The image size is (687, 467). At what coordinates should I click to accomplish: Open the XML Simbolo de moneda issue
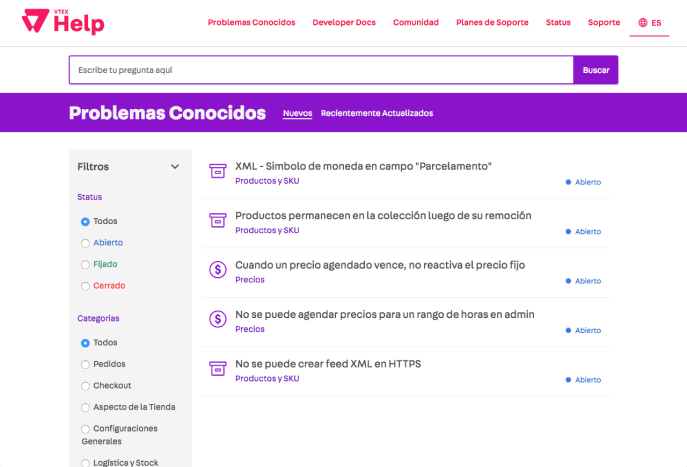[363, 166]
